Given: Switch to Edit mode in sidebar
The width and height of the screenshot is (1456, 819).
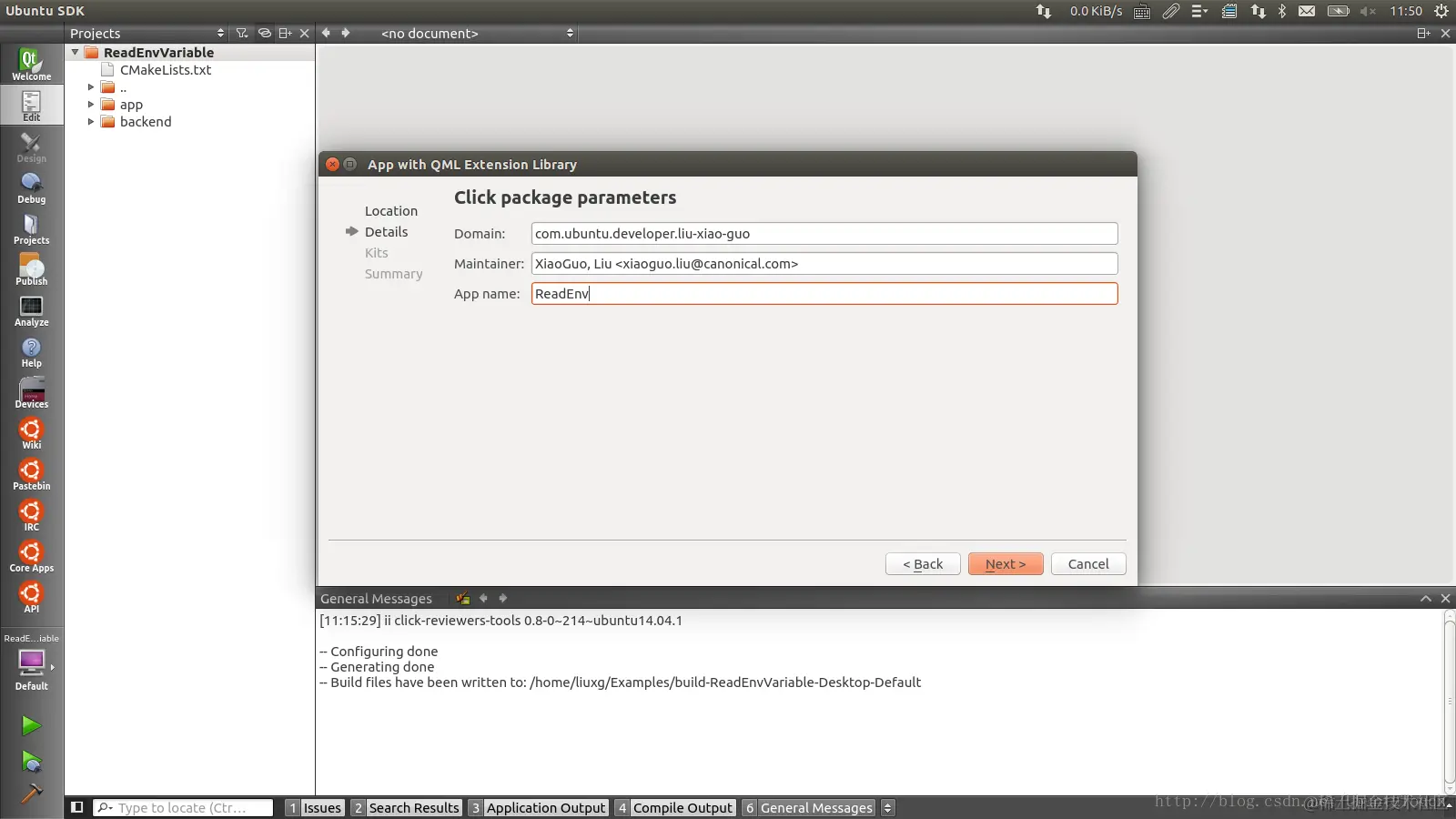Looking at the screenshot, I should [x=31, y=106].
